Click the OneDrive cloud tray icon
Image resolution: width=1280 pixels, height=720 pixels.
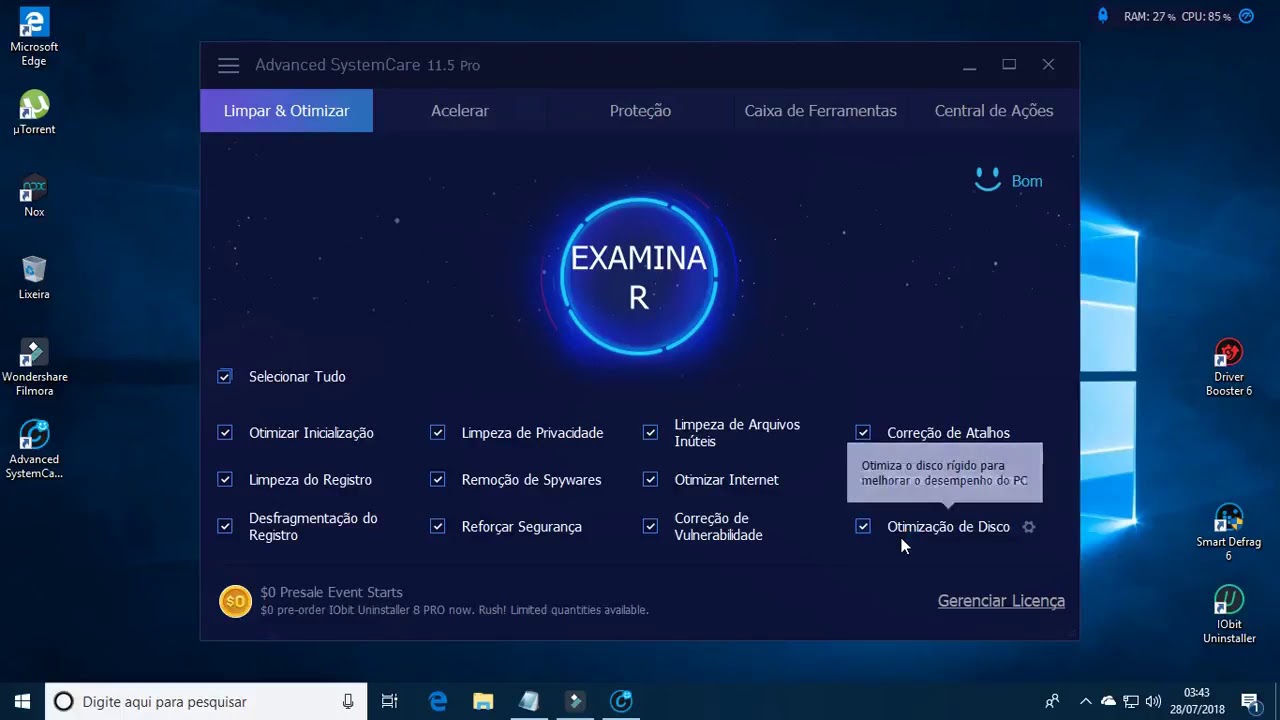point(1108,701)
